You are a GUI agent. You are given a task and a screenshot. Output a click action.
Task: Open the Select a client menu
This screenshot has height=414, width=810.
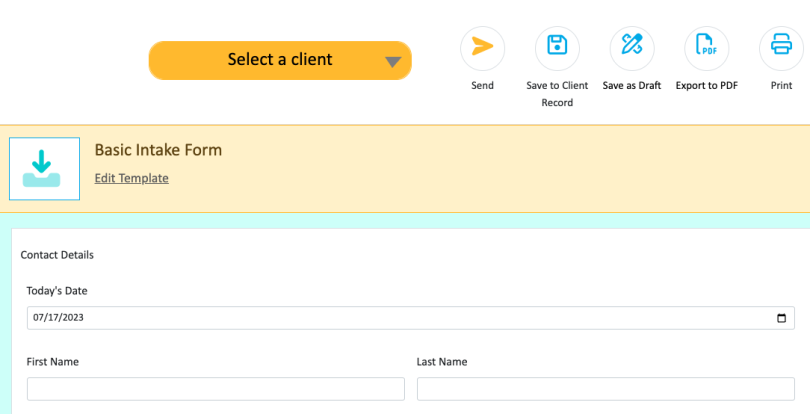[x=279, y=60]
